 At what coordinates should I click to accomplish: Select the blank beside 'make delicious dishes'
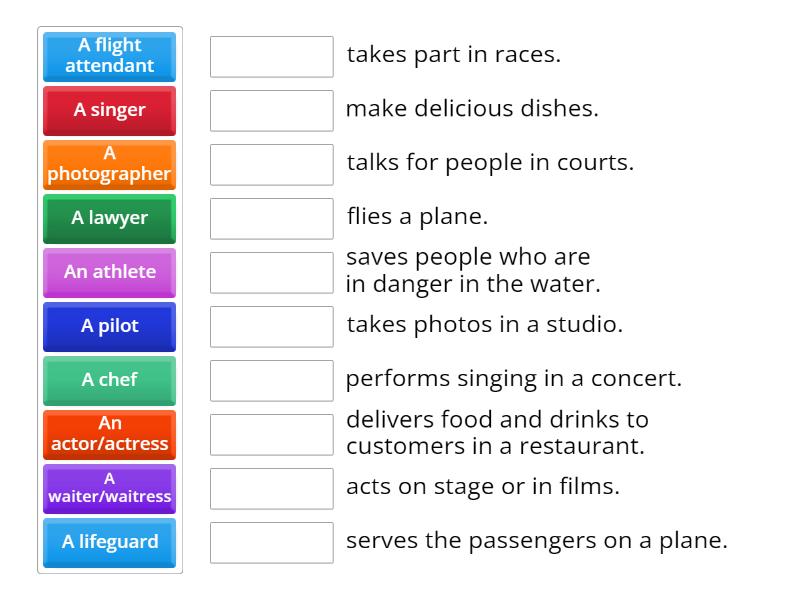tap(272, 111)
